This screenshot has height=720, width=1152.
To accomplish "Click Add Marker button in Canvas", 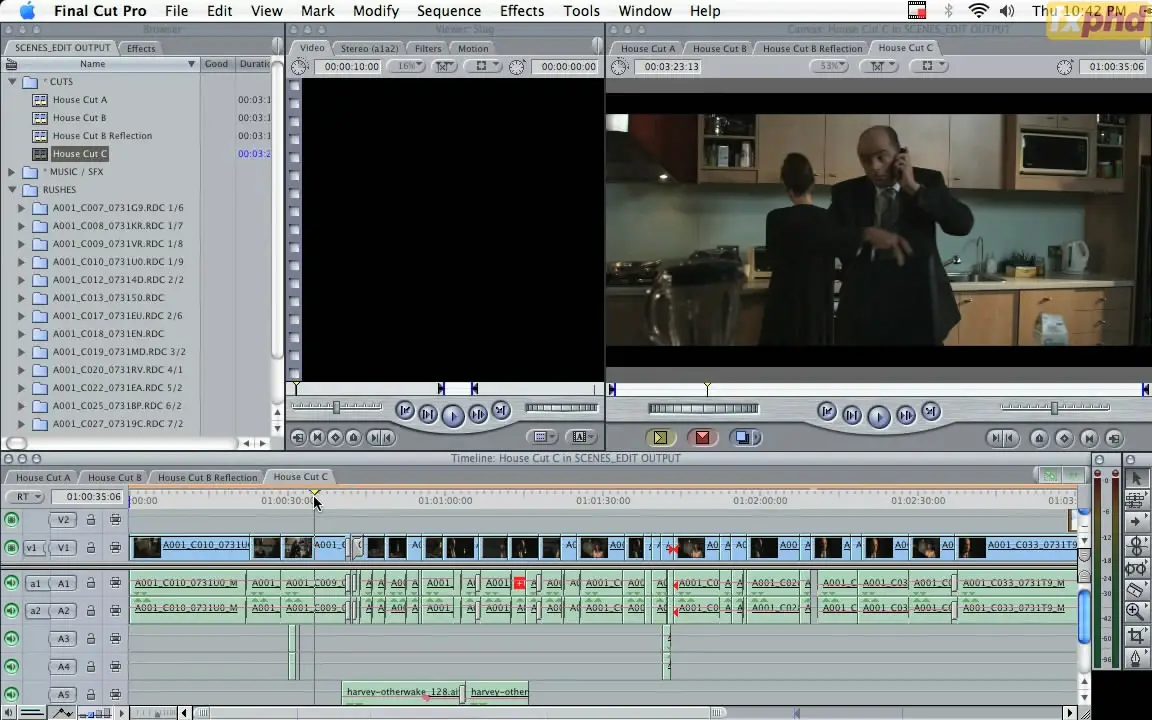I will pyautogui.click(x=1039, y=439).
